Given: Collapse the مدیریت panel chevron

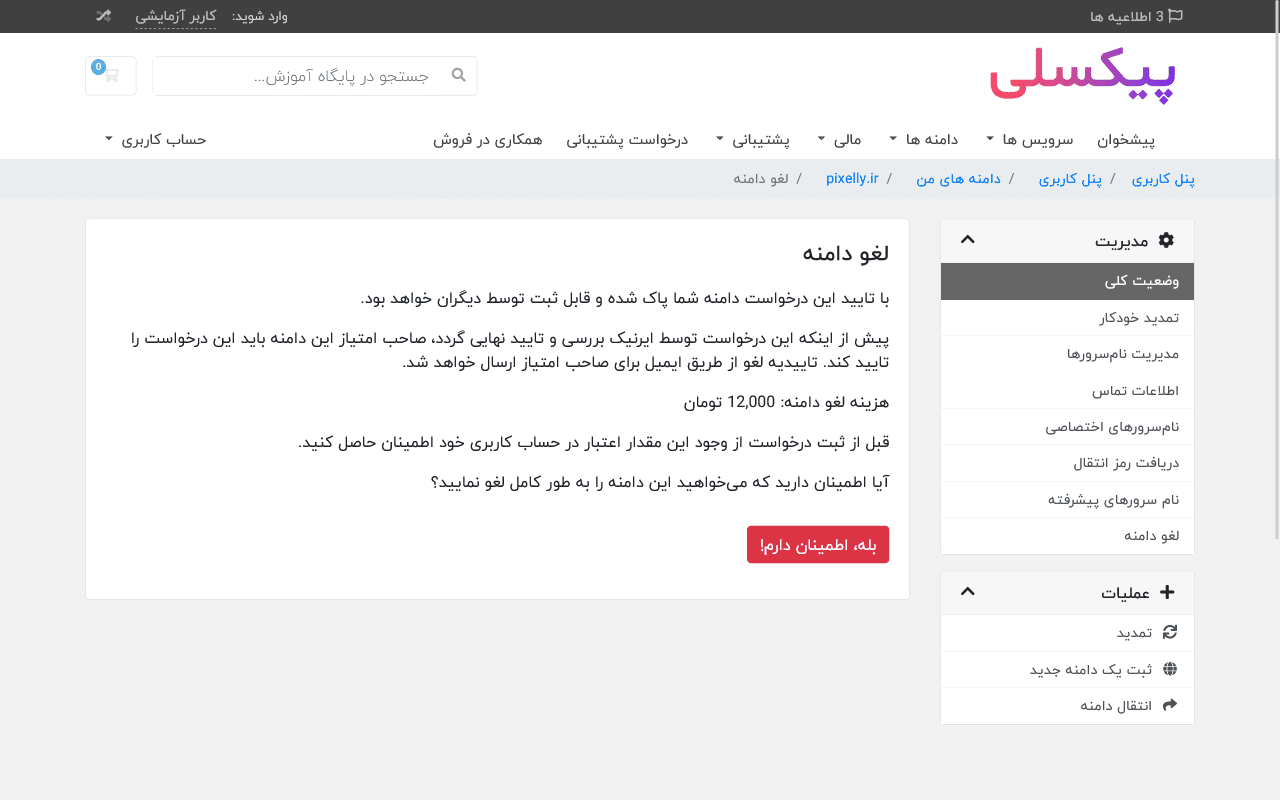Looking at the screenshot, I should (967, 240).
